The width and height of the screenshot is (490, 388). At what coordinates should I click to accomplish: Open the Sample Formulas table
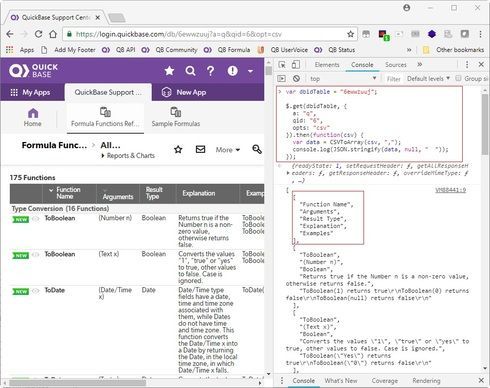176,117
